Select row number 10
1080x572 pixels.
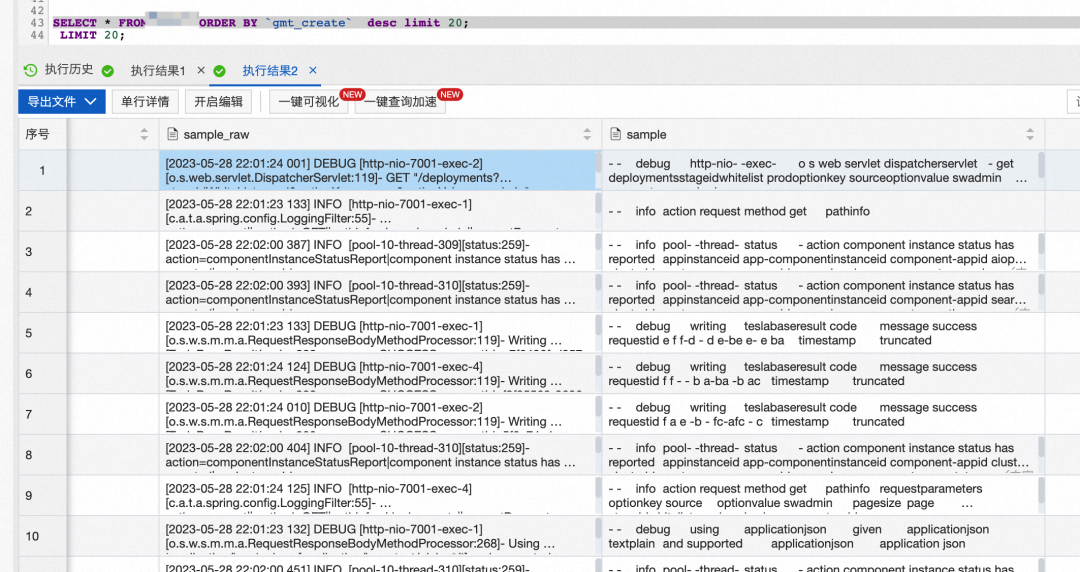click(43, 536)
